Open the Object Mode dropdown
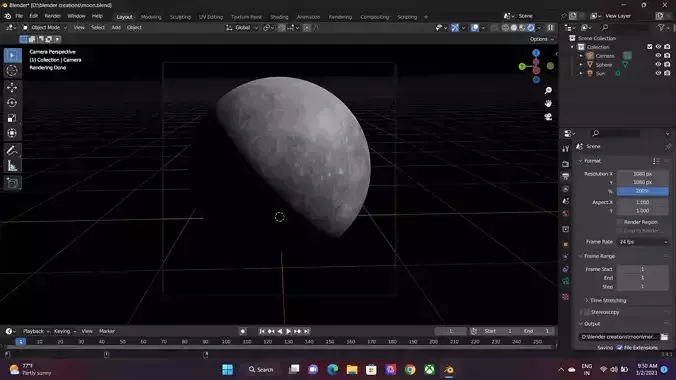The width and height of the screenshot is (676, 380). tap(44, 28)
